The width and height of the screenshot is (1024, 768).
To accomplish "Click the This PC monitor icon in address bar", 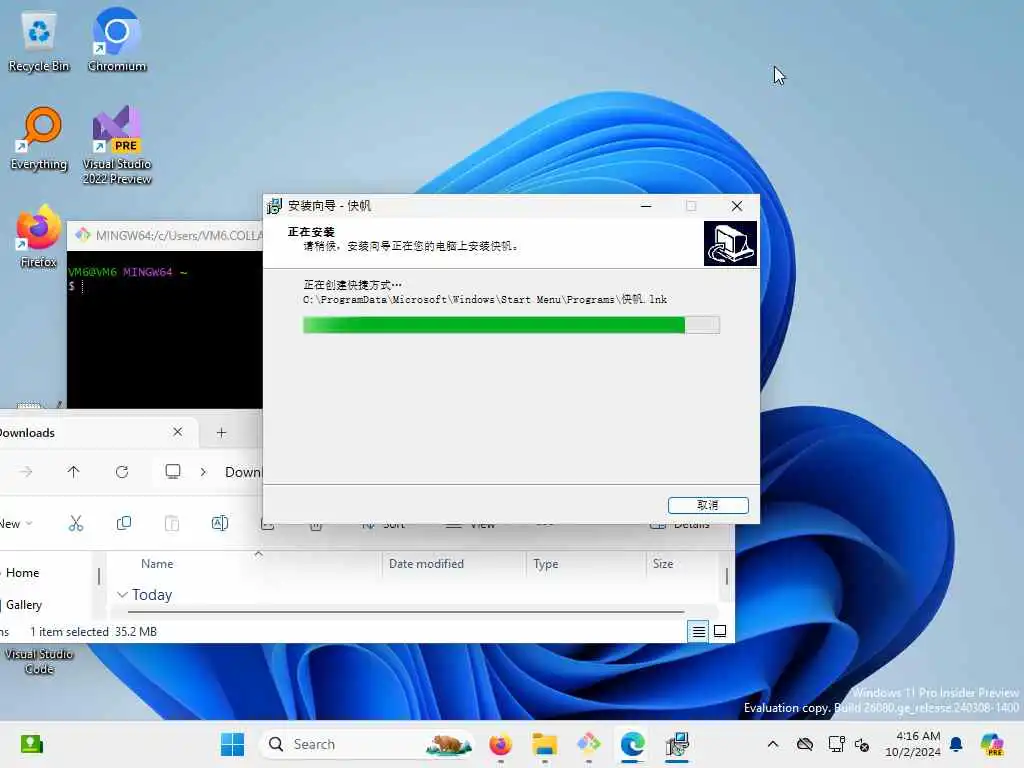I will pyautogui.click(x=173, y=472).
